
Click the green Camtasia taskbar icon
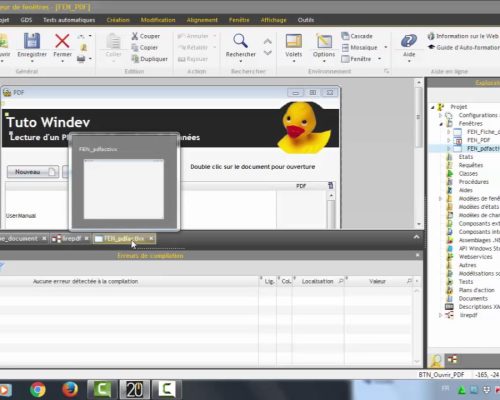(102, 389)
